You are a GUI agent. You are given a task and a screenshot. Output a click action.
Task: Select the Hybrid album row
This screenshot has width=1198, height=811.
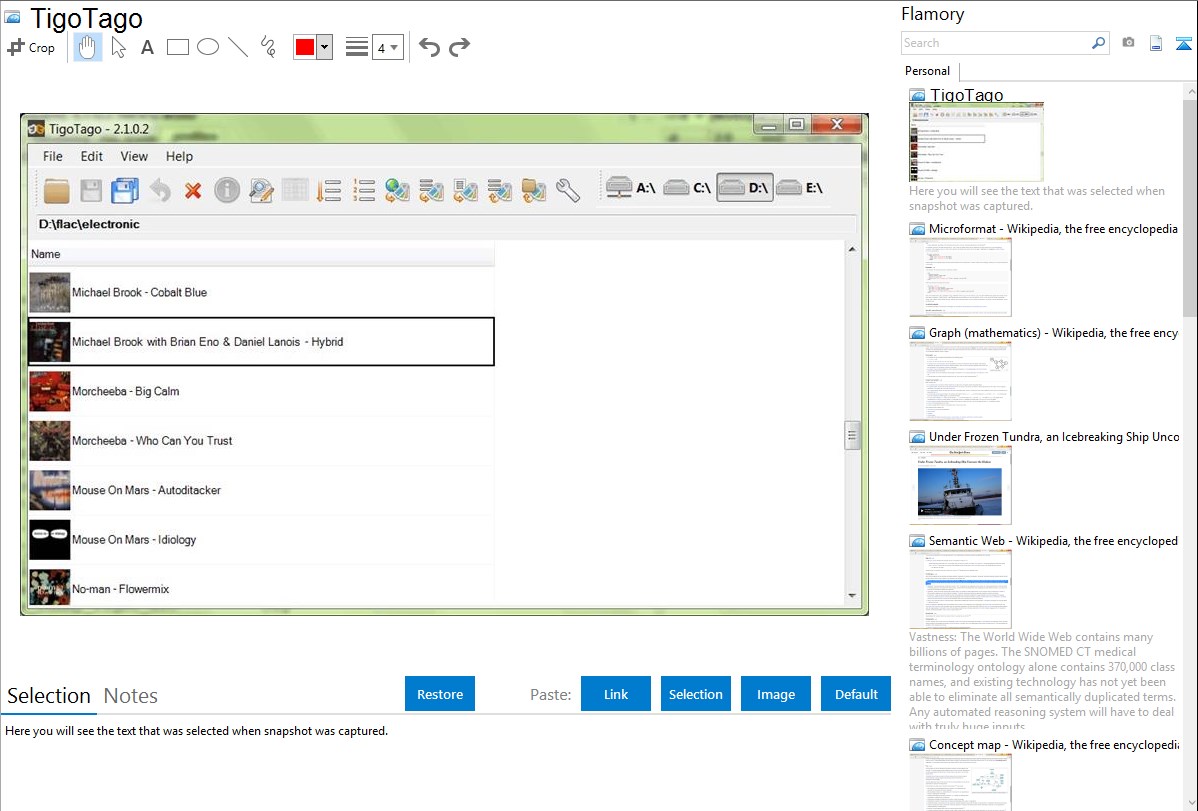[261, 342]
